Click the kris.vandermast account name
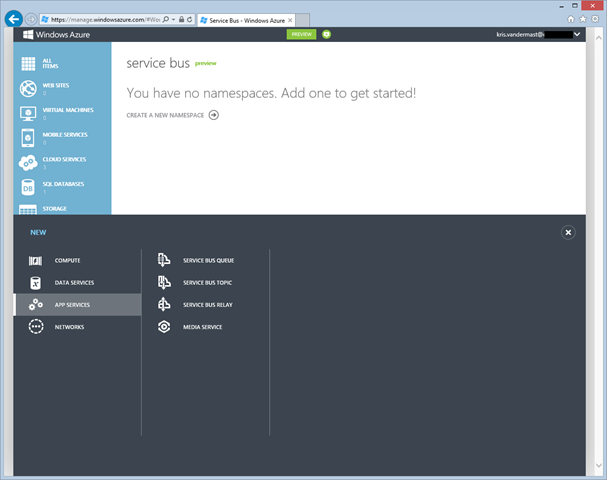Image resolution: width=607 pixels, height=480 pixels. click(x=520, y=34)
